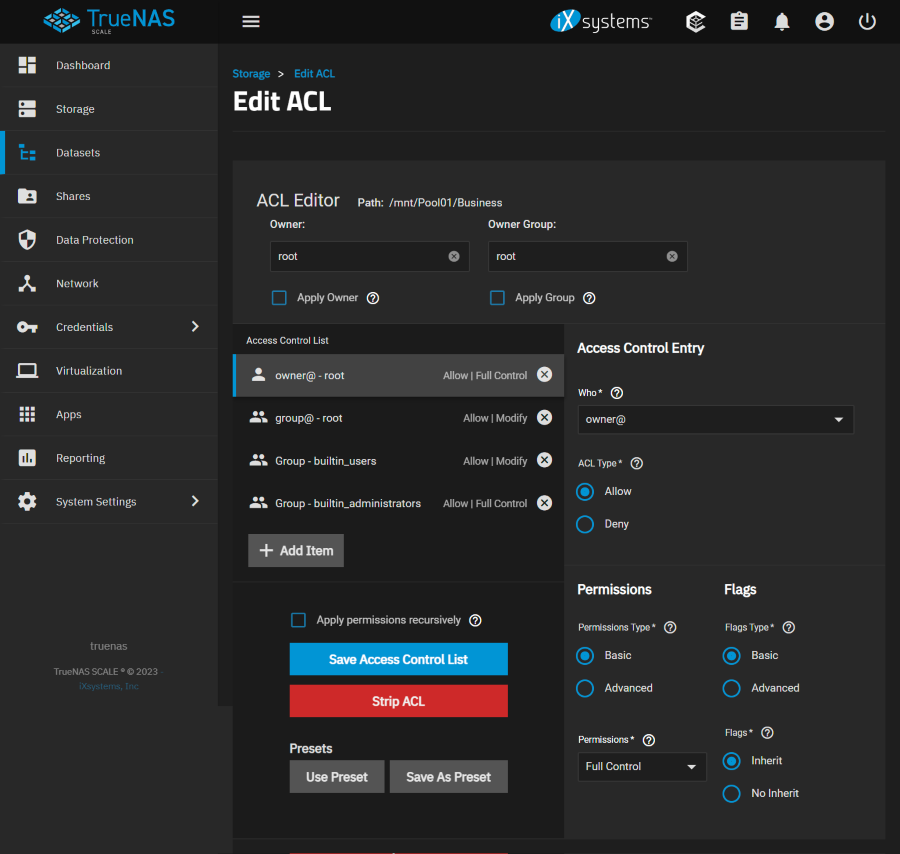Click the power icon in the top bar
The width and height of the screenshot is (900, 854).
[x=867, y=21]
